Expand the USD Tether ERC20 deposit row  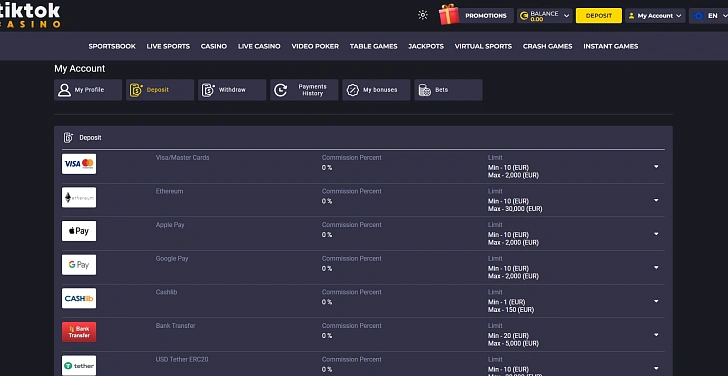click(x=656, y=369)
